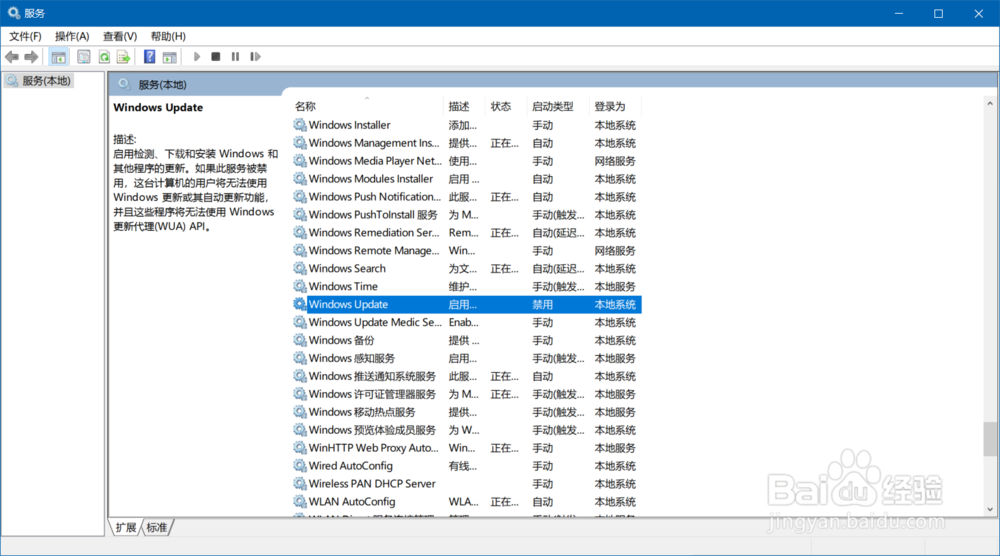Open the 查看(V) menu
The width and height of the screenshot is (1000, 556).
120,36
